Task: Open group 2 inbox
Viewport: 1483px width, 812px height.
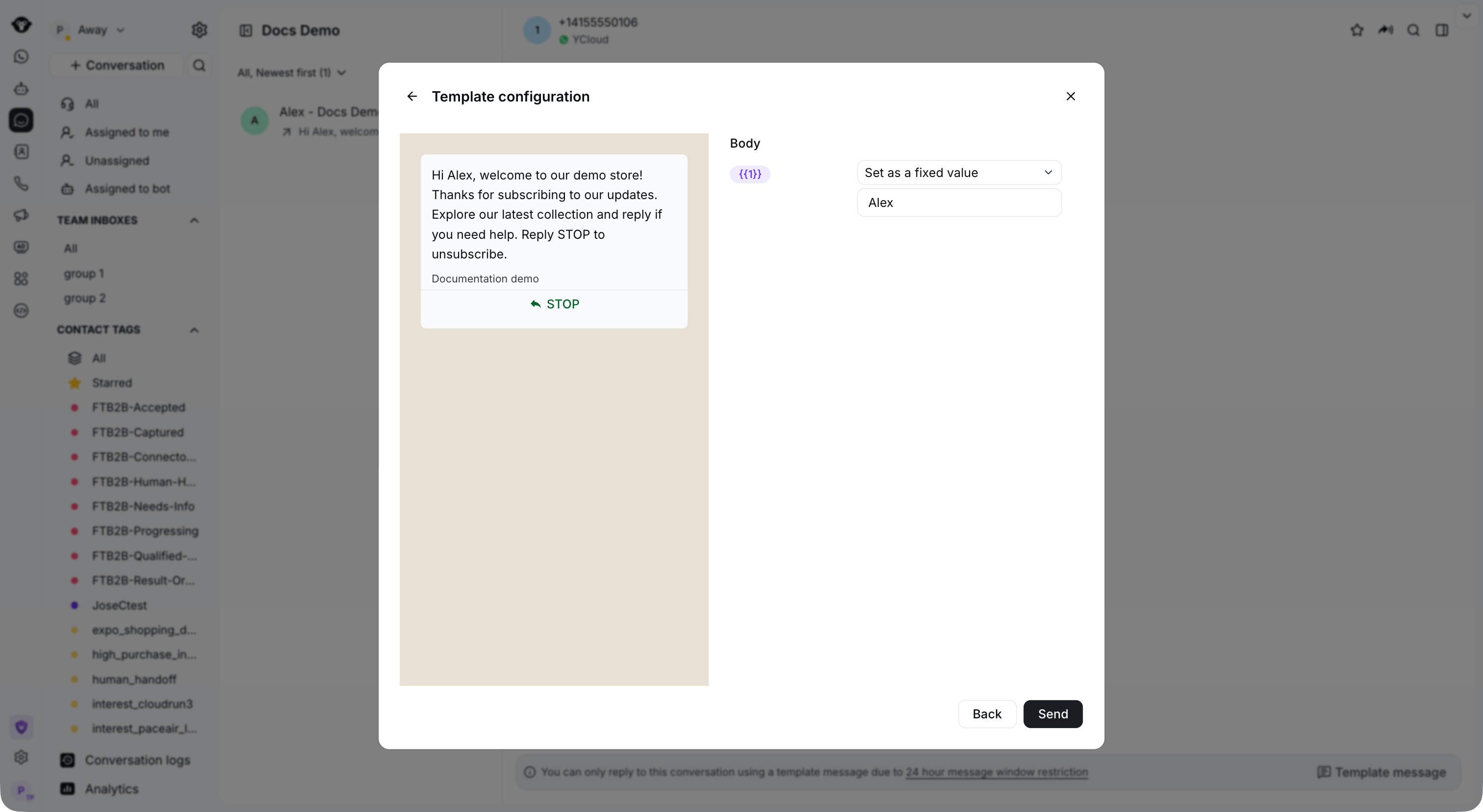Action: (x=84, y=298)
